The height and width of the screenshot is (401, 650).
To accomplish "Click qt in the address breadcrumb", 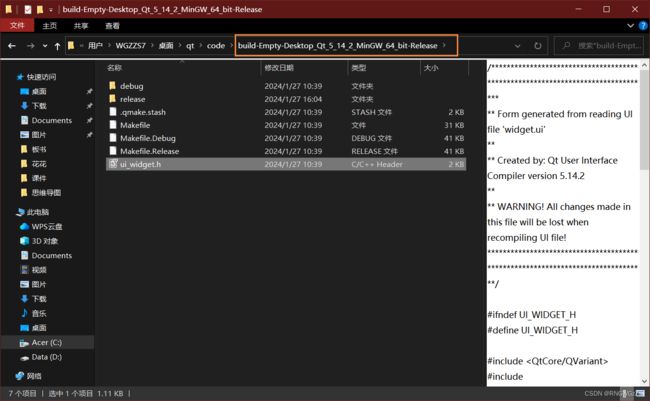I will tap(190, 46).
